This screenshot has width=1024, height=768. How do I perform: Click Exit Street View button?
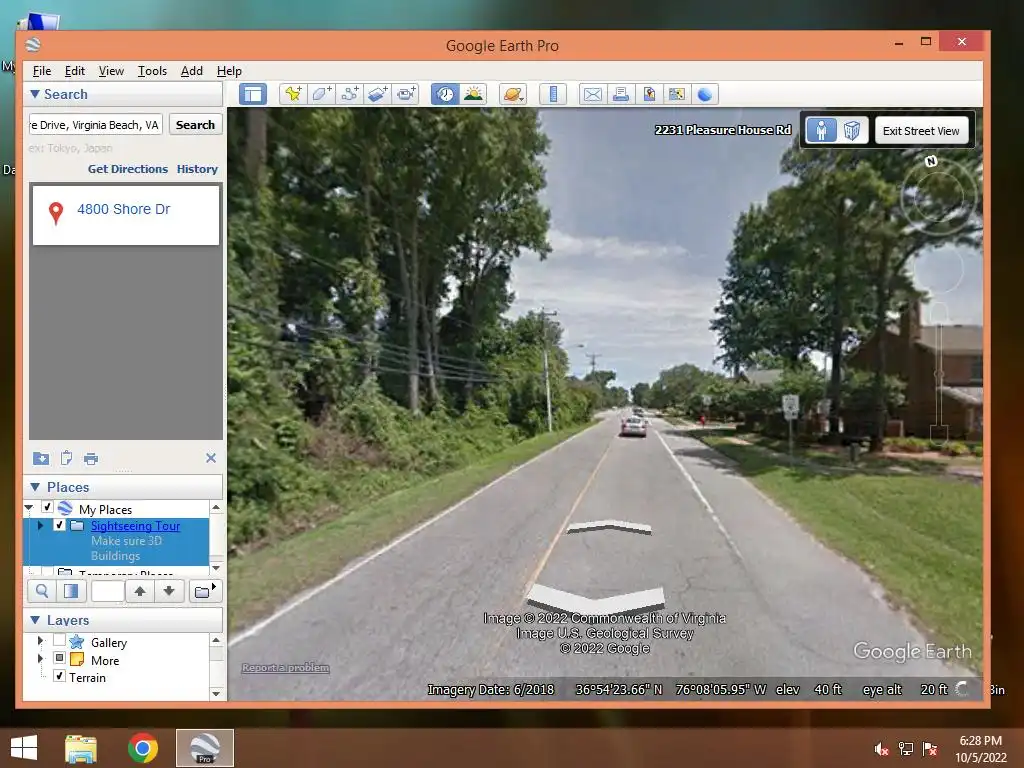(921, 131)
